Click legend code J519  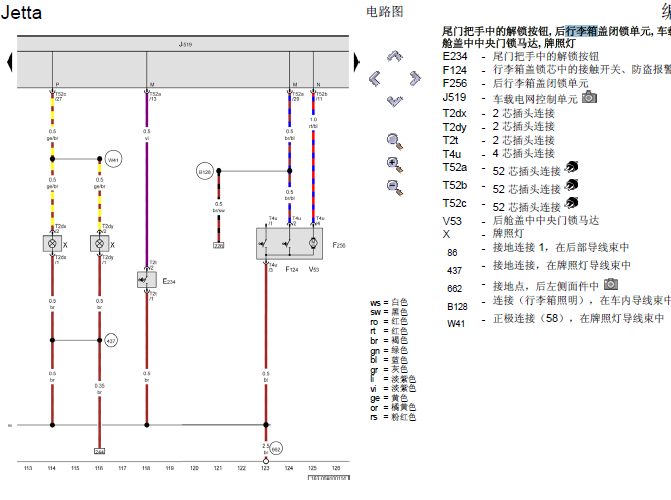[454, 97]
